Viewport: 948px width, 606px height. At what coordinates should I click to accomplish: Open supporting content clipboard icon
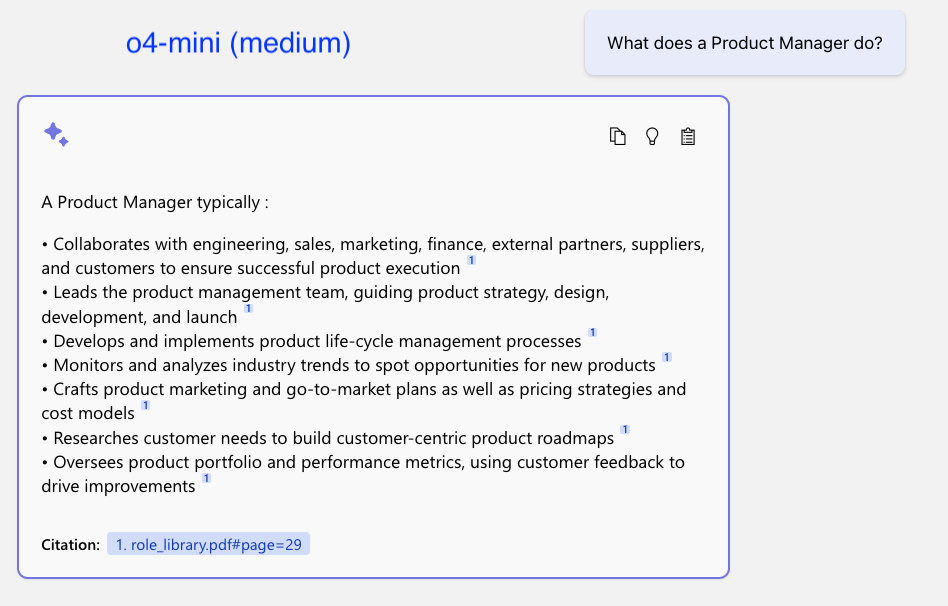[687, 136]
